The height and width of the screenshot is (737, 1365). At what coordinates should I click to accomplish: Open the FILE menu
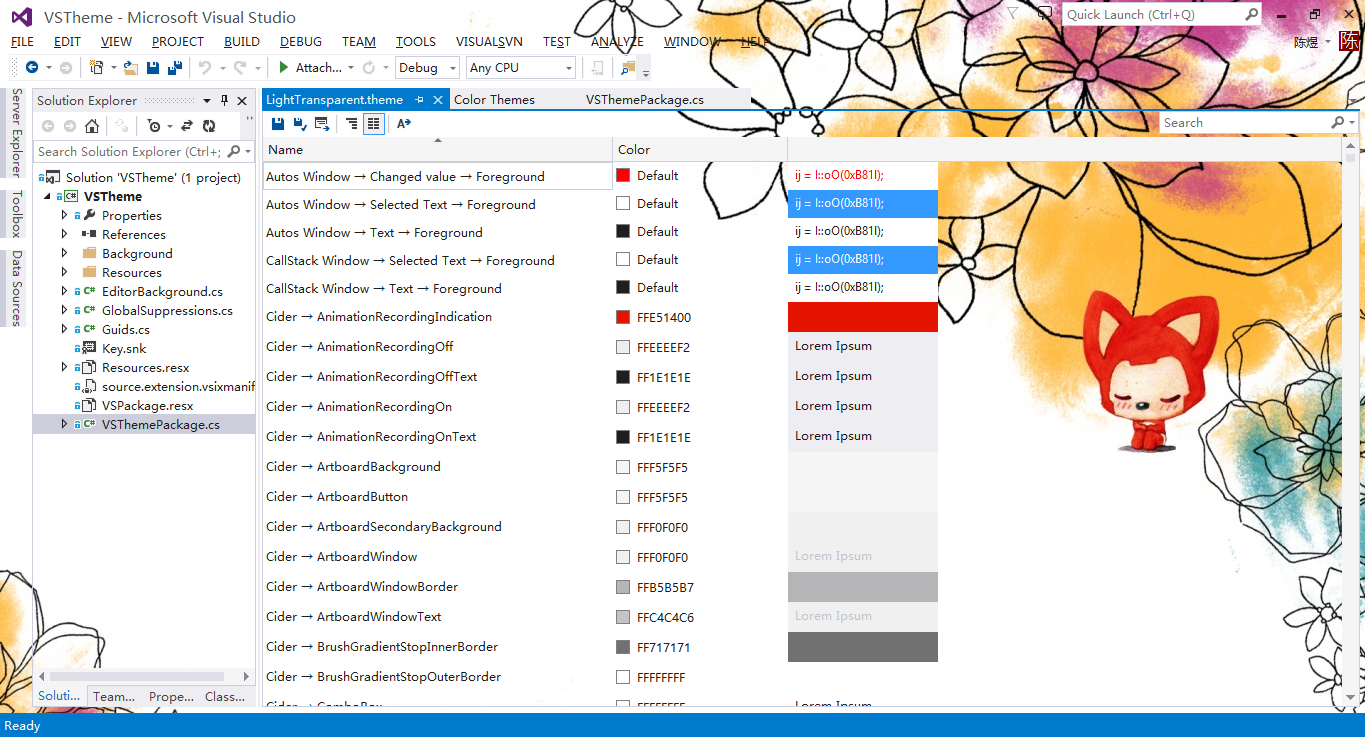[x=22, y=41]
